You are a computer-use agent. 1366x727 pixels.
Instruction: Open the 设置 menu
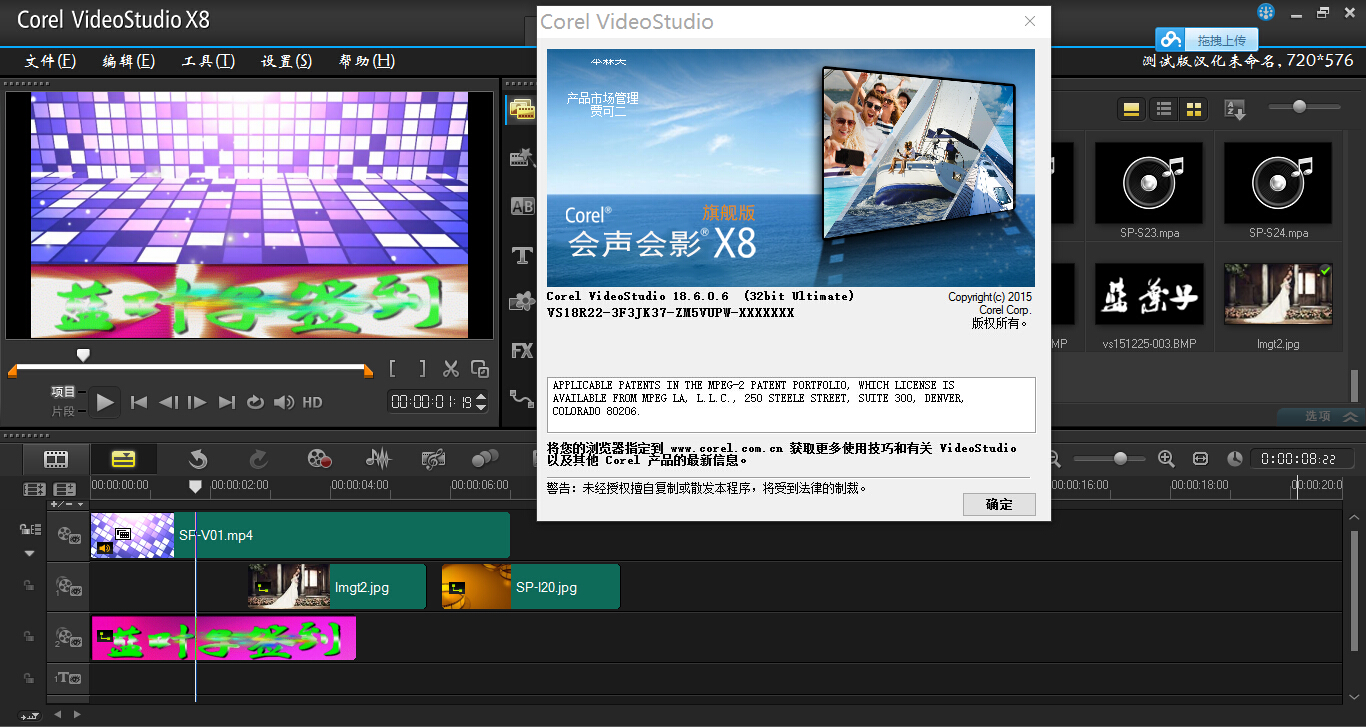285,61
